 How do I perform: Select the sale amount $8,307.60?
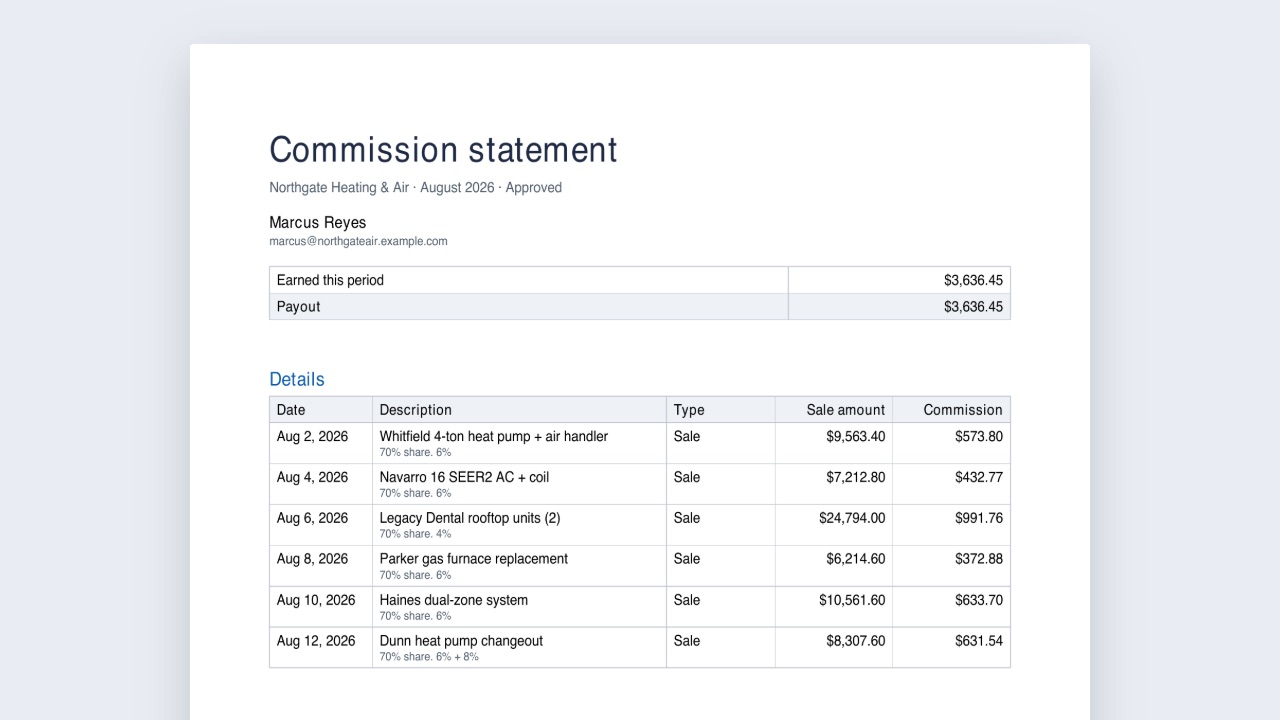click(x=856, y=642)
